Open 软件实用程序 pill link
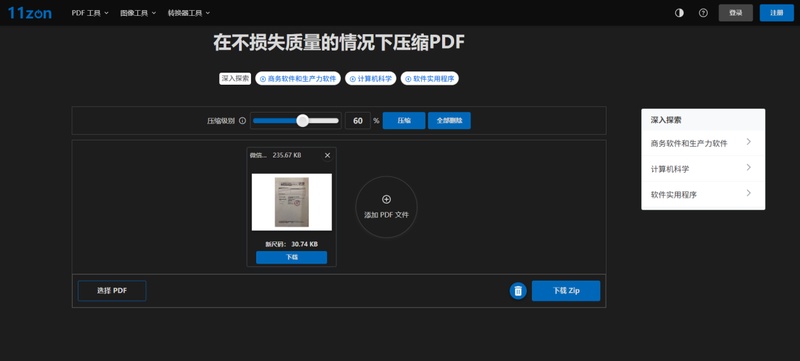This screenshot has width=800, height=361. click(430, 79)
